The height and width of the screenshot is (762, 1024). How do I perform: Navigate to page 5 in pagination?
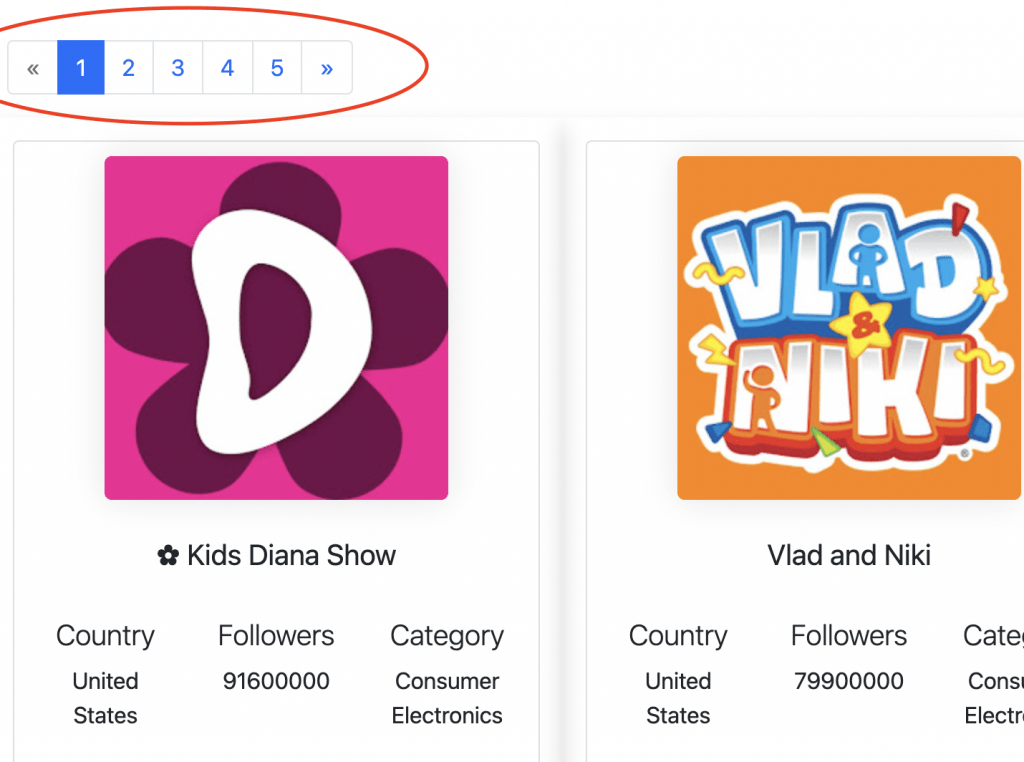[x=277, y=68]
